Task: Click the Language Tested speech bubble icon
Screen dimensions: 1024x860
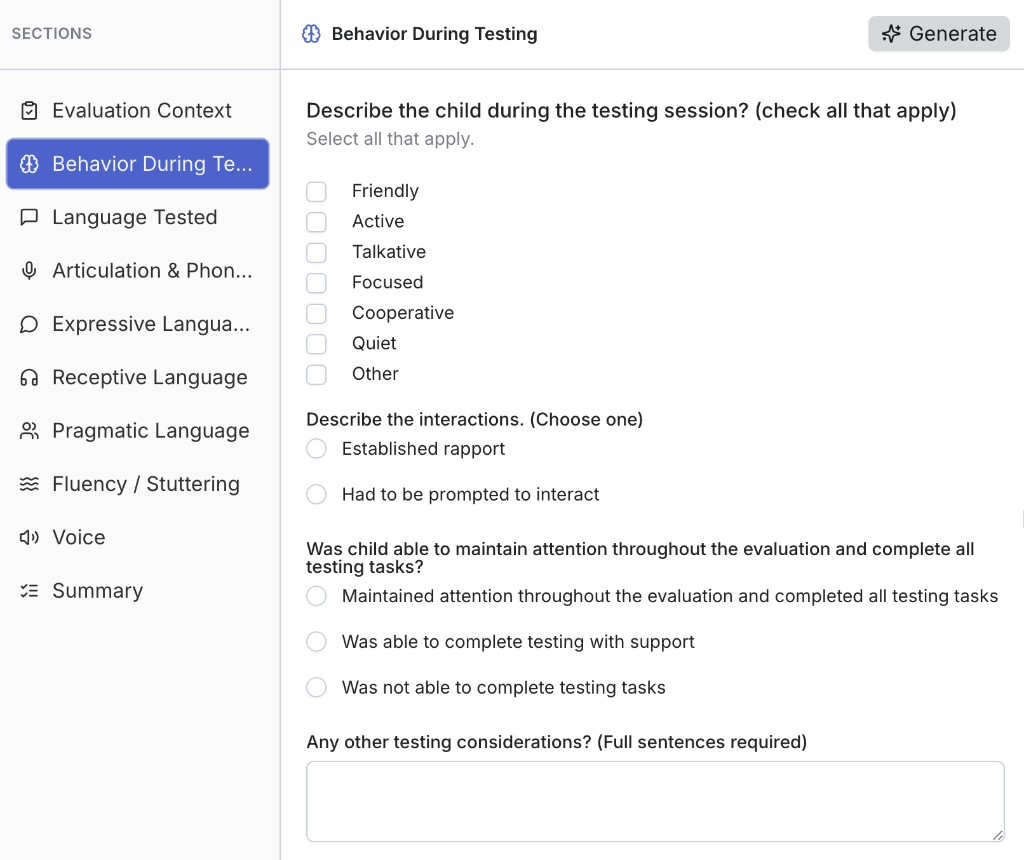Action: click(x=29, y=217)
